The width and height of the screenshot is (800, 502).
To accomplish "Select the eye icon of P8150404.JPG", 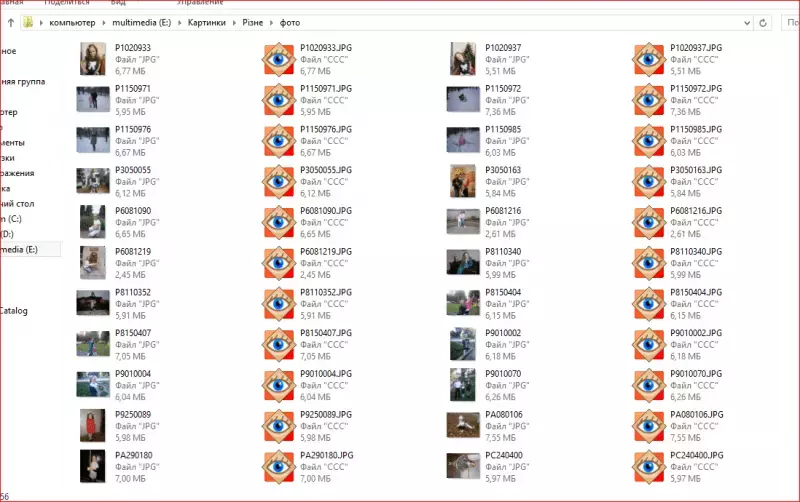I will (649, 304).
